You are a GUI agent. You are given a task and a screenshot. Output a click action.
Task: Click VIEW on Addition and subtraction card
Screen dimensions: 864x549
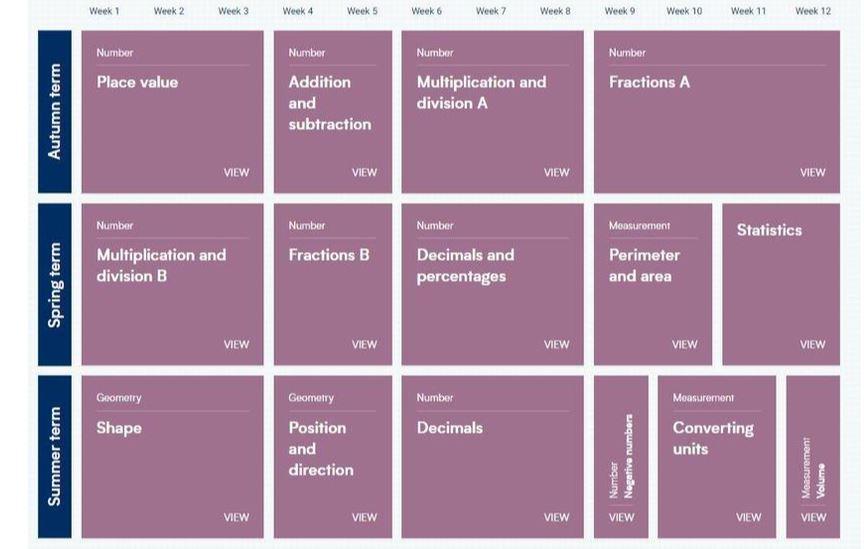364,172
